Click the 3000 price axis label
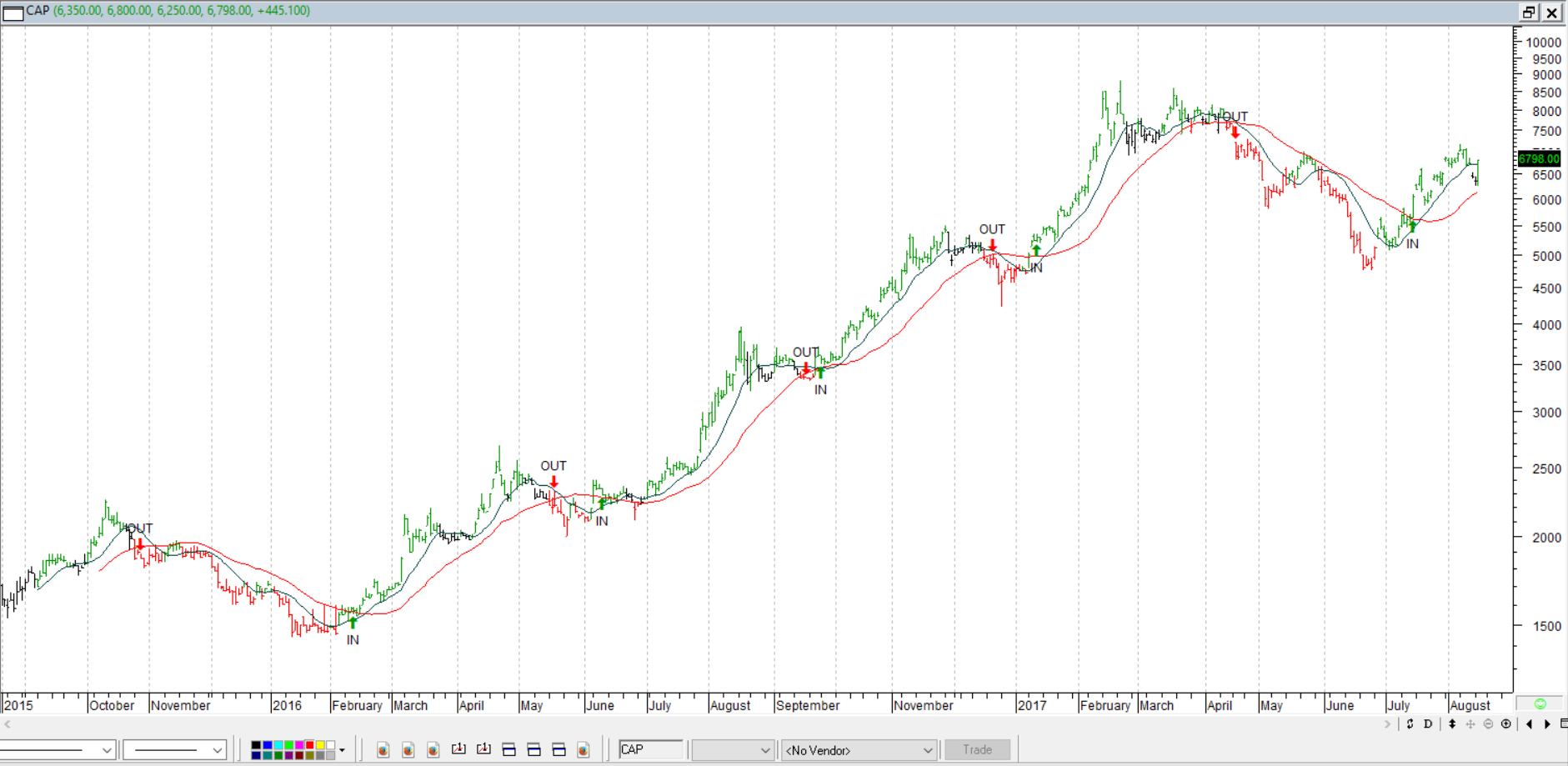1568x766 pixels. (1546, 413)
